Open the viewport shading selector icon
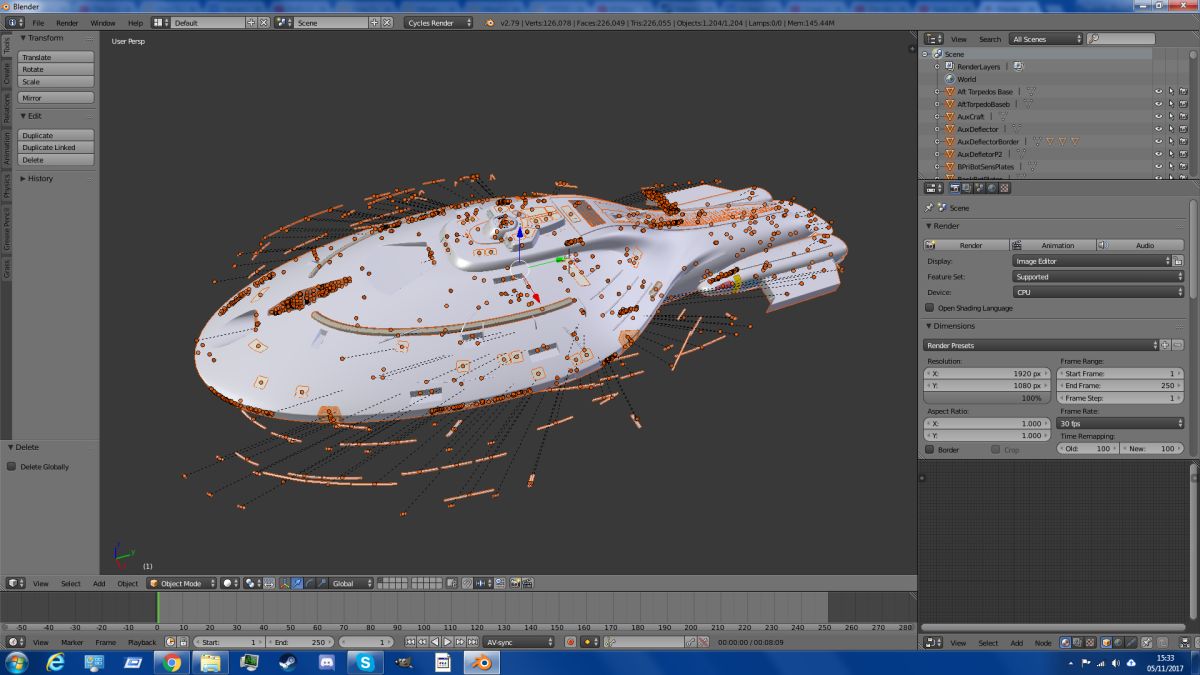 pyautogui.click(x=231, y=583)
